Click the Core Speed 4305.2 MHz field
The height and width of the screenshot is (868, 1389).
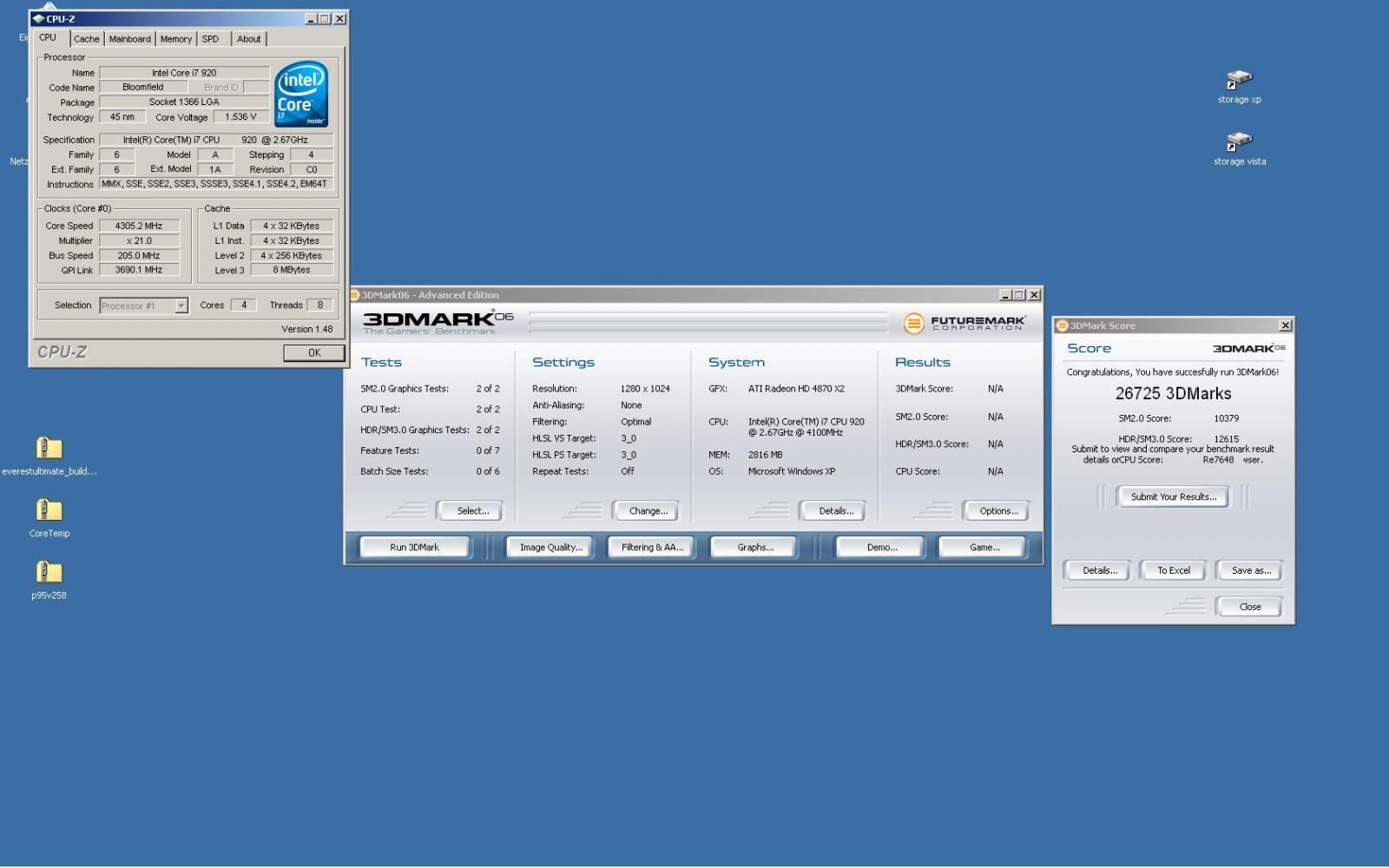tap(139, 226)
